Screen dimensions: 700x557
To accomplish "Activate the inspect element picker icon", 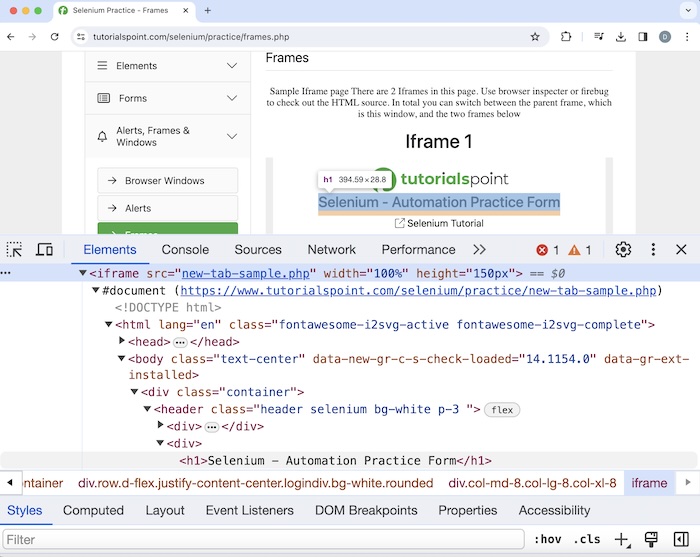I will tap(14, 249).
